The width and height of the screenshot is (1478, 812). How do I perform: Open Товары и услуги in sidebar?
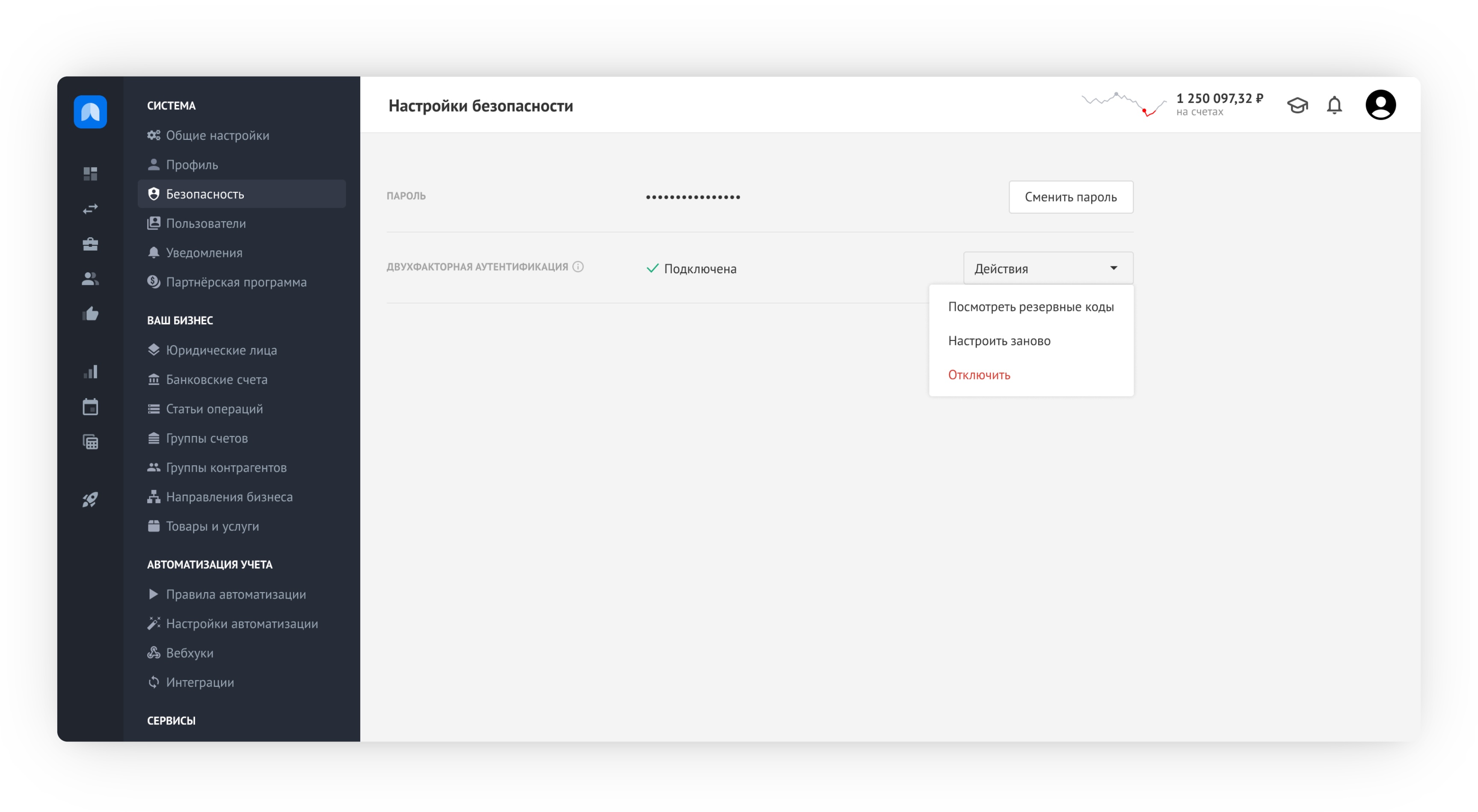click(242, 526)
